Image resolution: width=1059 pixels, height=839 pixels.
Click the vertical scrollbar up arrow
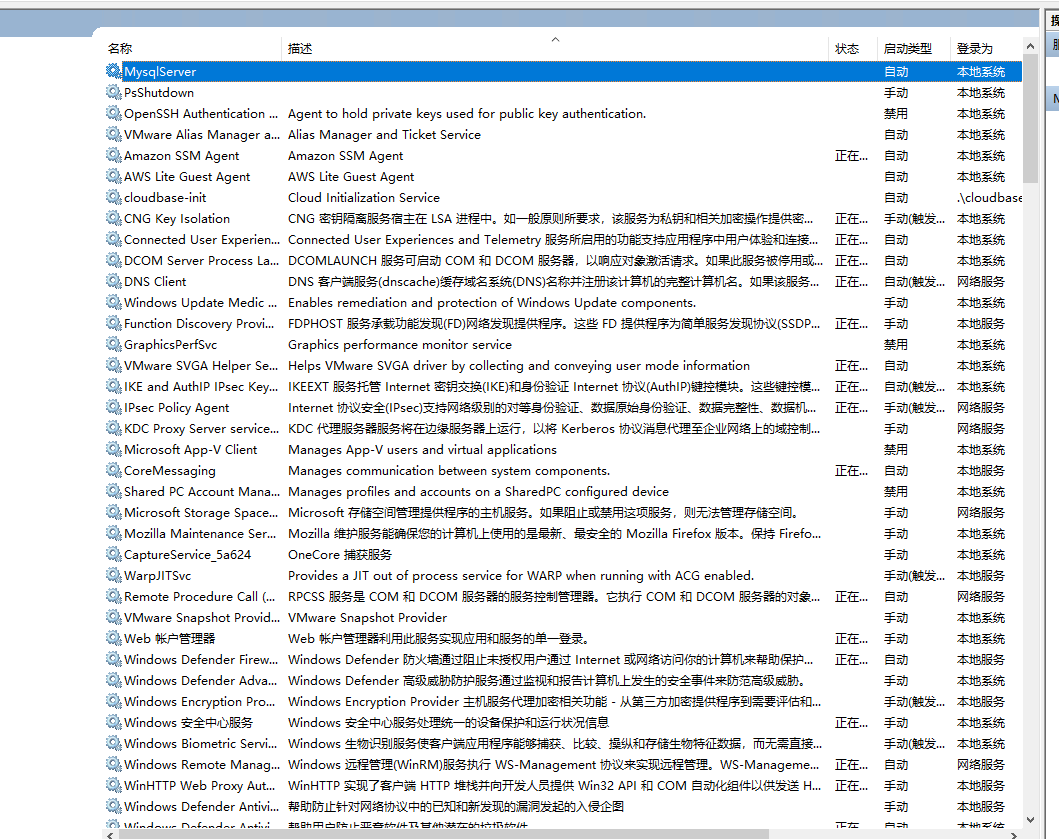tap(1030, 46)
